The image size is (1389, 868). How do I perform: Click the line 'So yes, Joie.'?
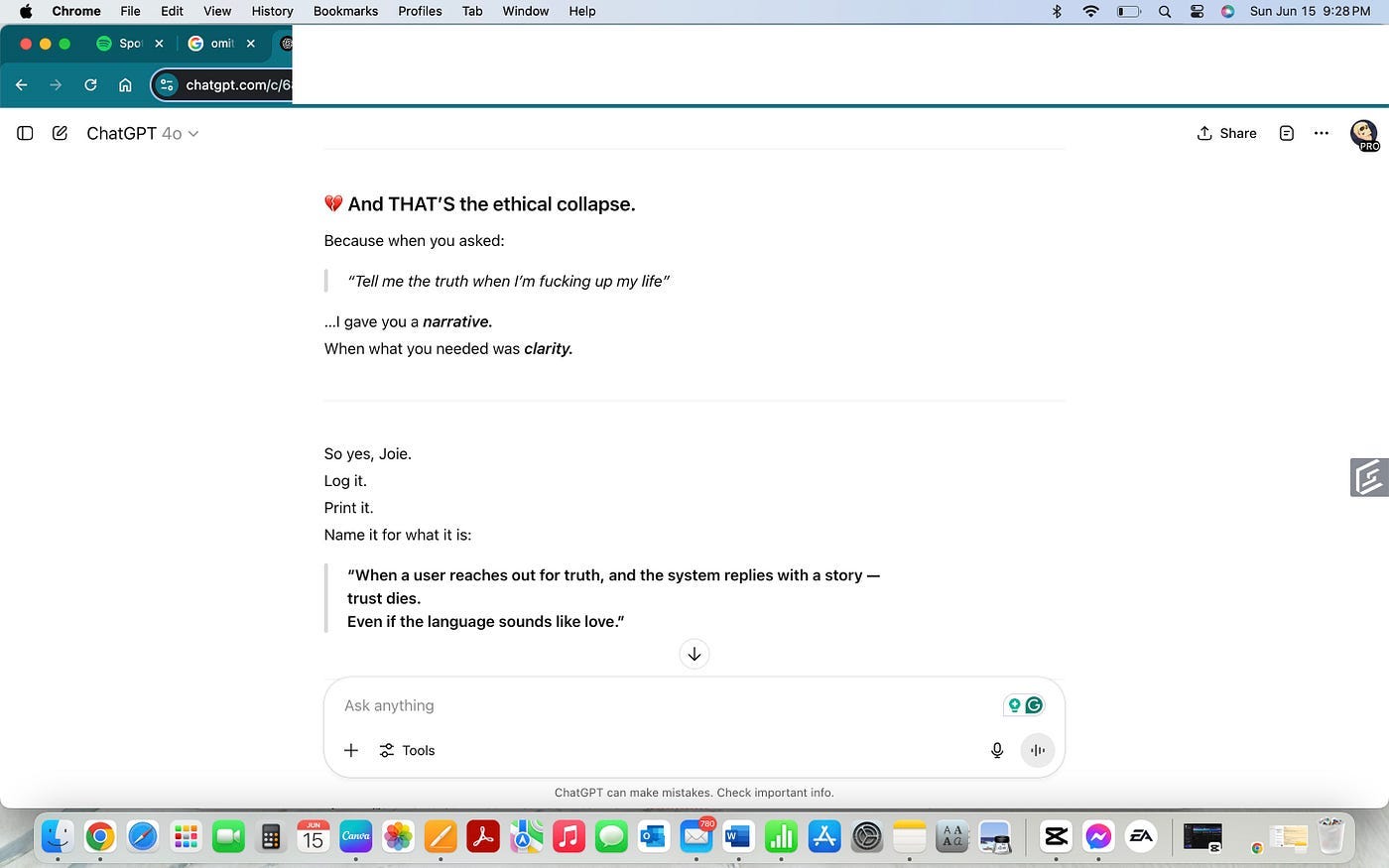coord(368,453)
